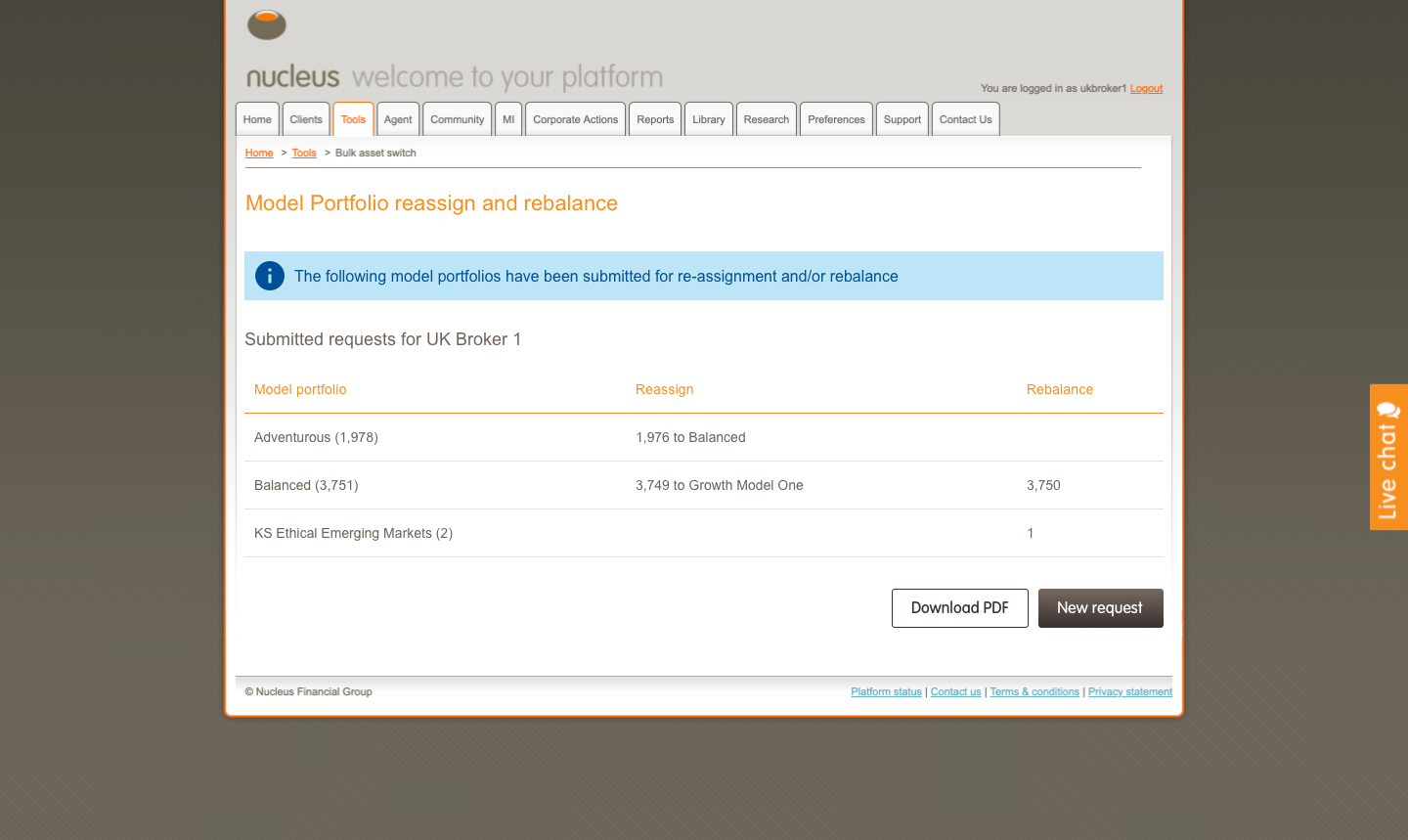Screen dimensions: 1408x840
Task: Click '3,749 to Growth Model One' cell
Action: [720, 485]
